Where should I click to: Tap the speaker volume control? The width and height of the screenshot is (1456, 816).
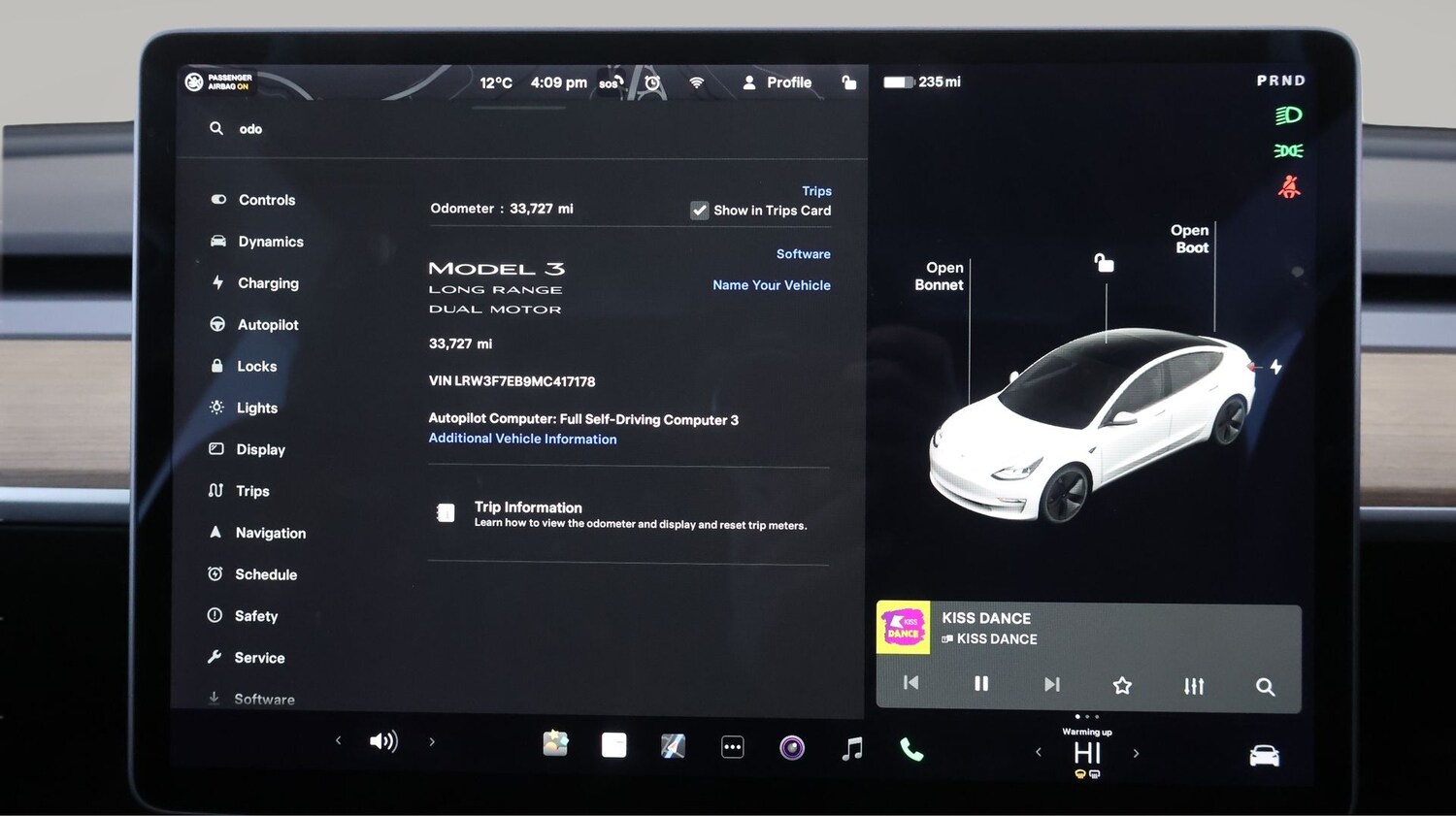tap(384, 740)
